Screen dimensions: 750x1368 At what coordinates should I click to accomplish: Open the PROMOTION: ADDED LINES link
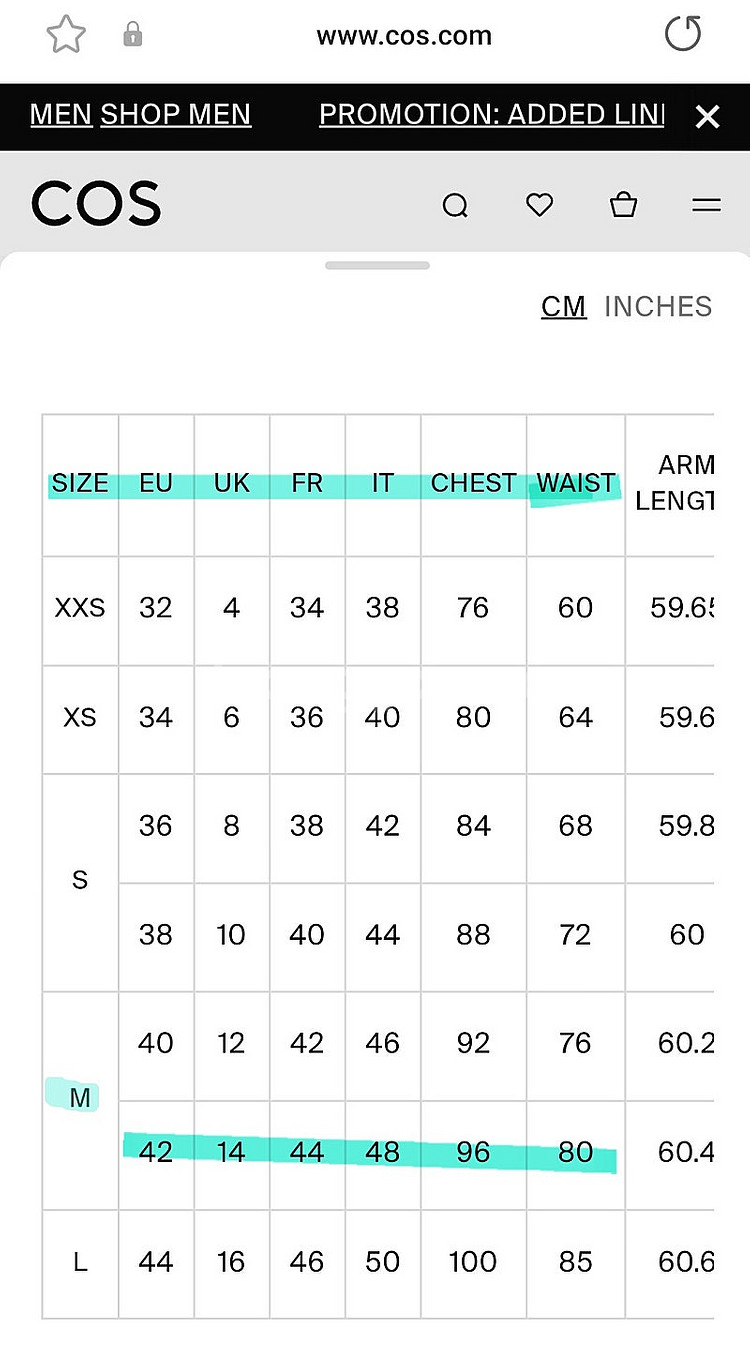click(492, 115)
